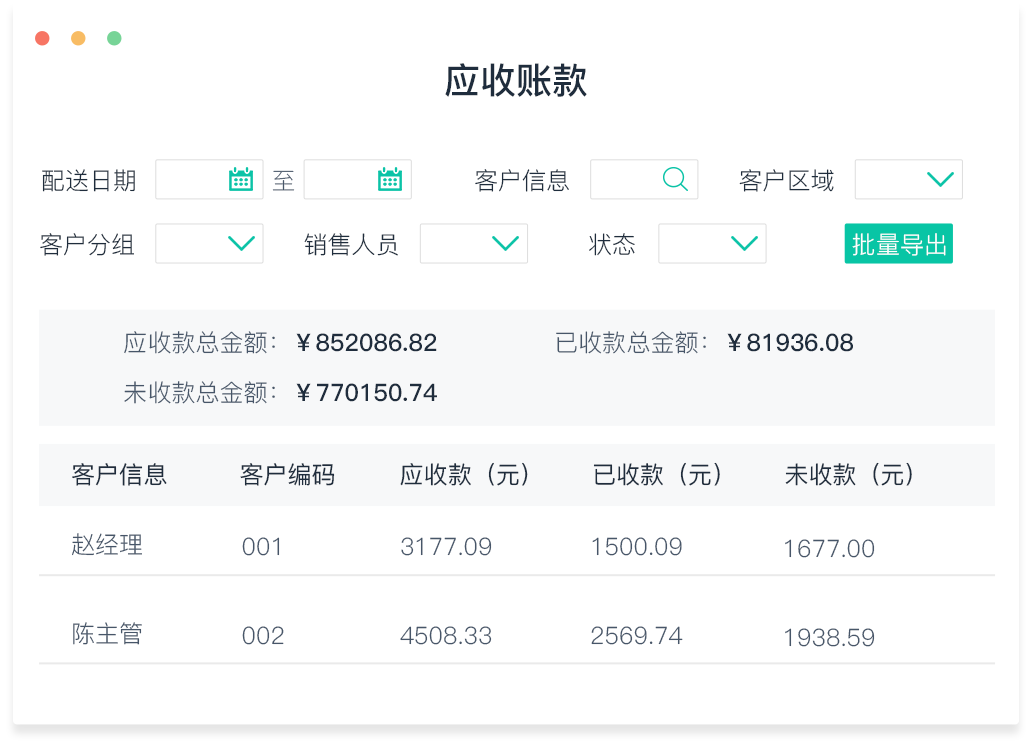The image size is (1032, 754).
Task: Click the 客户编码 column header
Action: click(x=287, y=475)
